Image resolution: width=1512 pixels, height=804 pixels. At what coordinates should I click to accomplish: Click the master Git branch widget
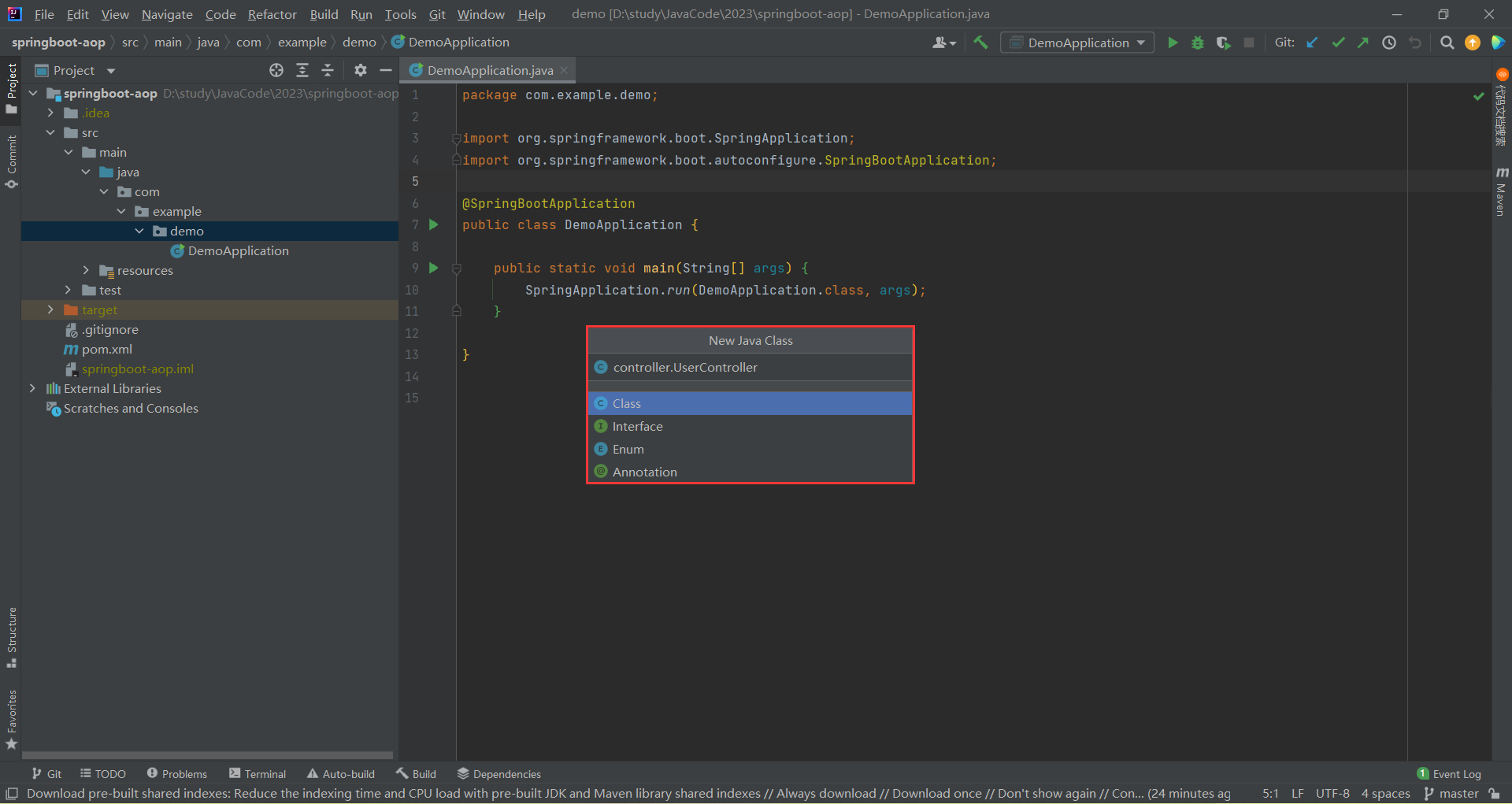click(1451, 794)
